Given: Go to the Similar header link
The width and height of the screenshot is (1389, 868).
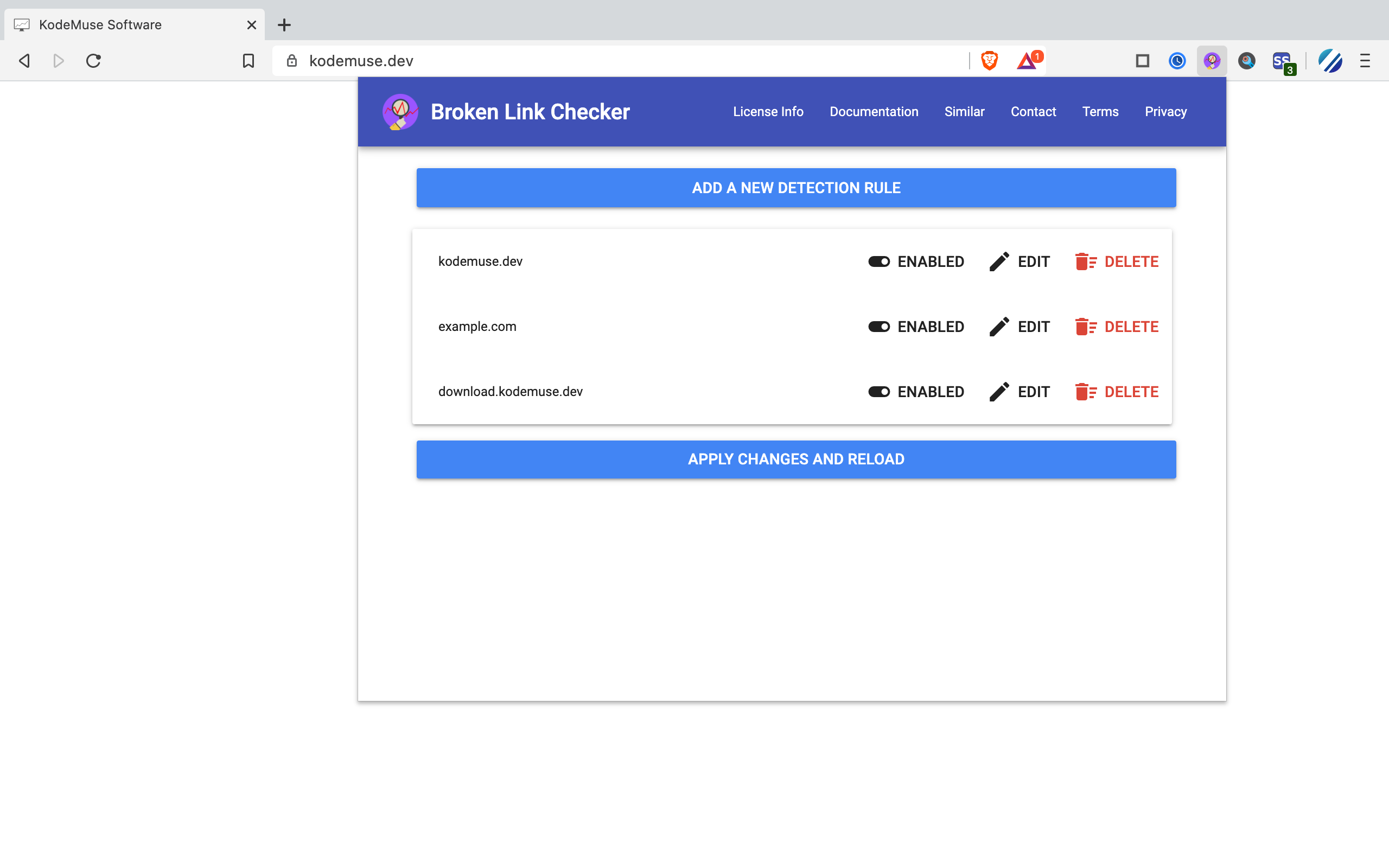Looking at the screenshot, I should click(964, 111).
